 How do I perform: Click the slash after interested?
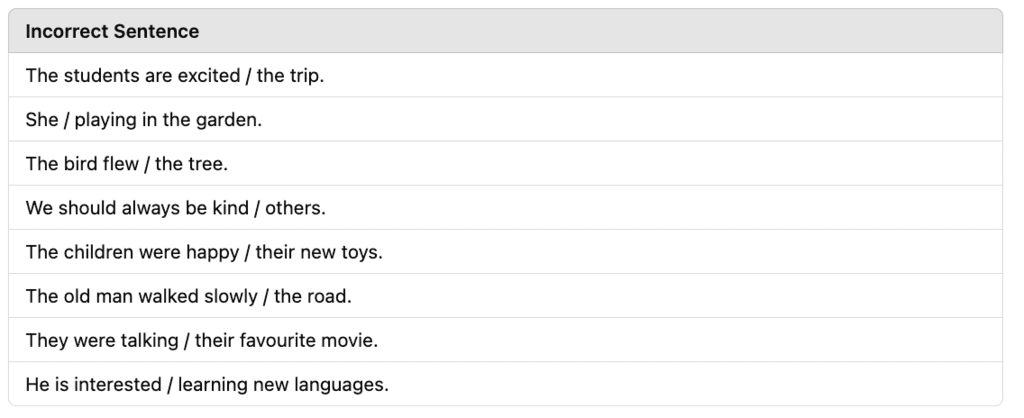[170, 385]
